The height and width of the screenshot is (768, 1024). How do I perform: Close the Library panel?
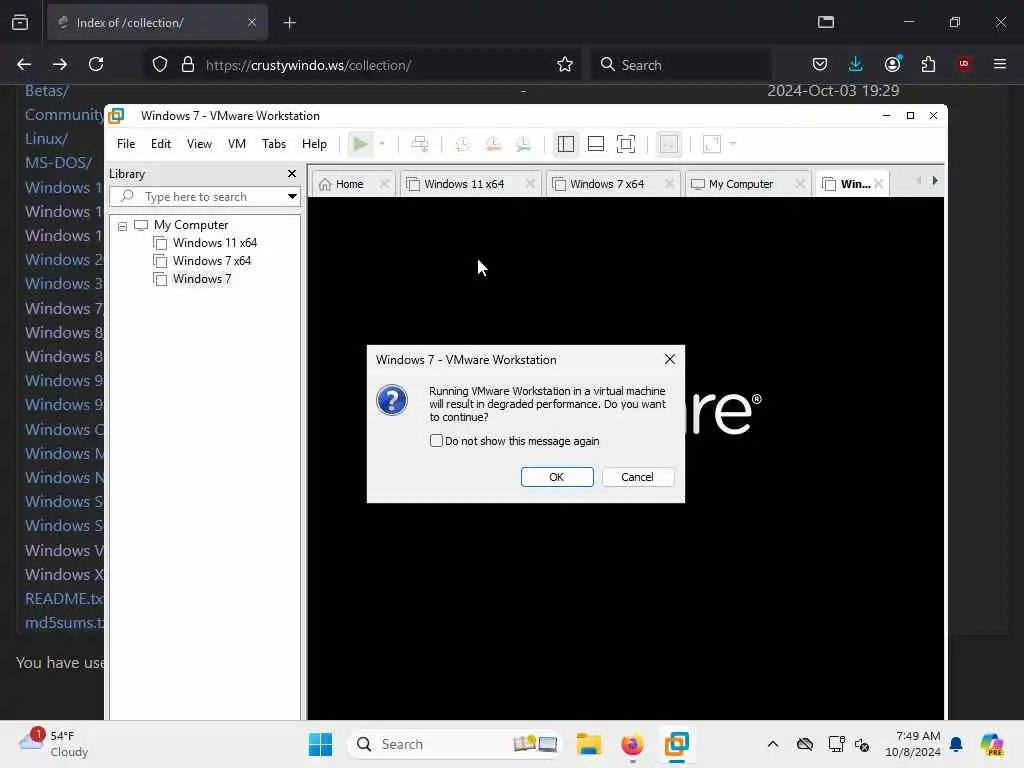click(292, 174)
